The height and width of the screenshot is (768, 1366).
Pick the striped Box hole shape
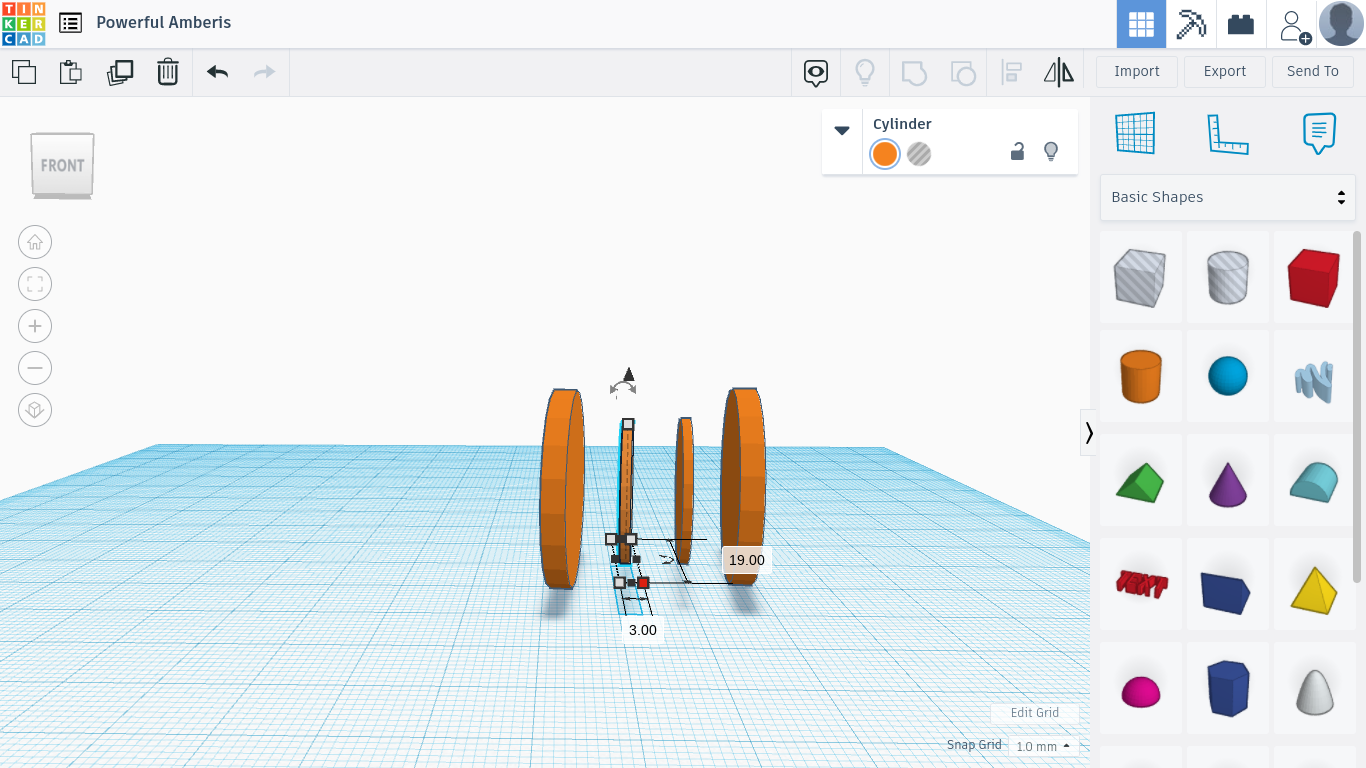1140,277
